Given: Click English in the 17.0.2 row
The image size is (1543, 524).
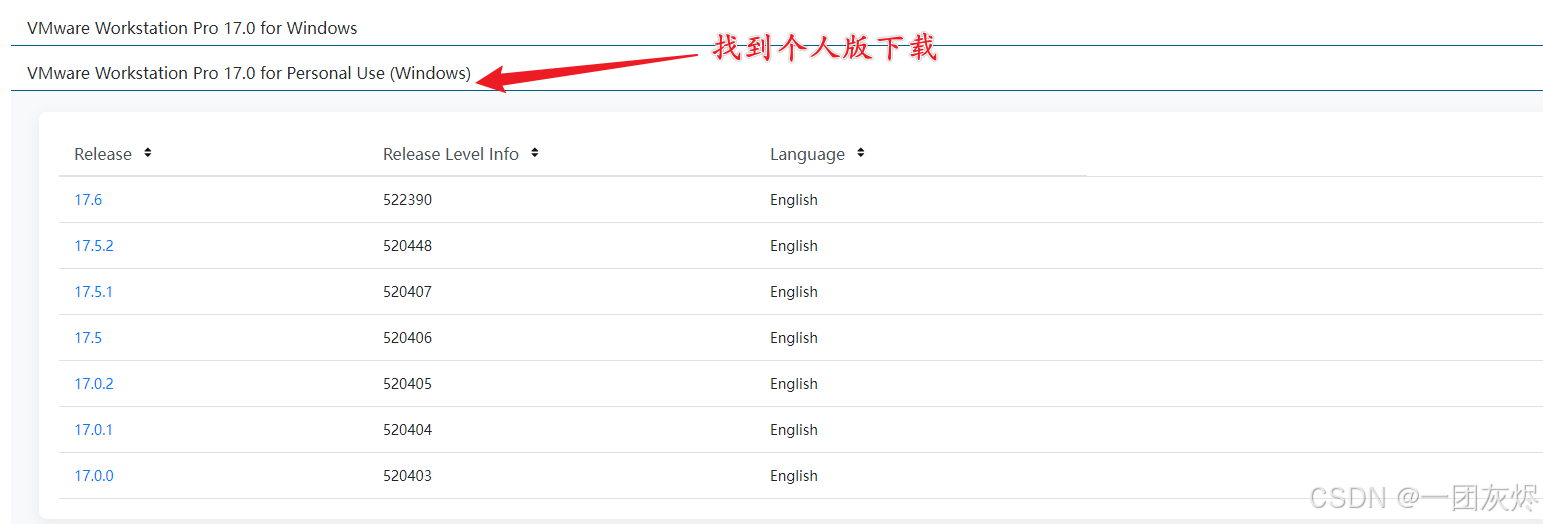Looking at the screenshot, I should [794, 384].
